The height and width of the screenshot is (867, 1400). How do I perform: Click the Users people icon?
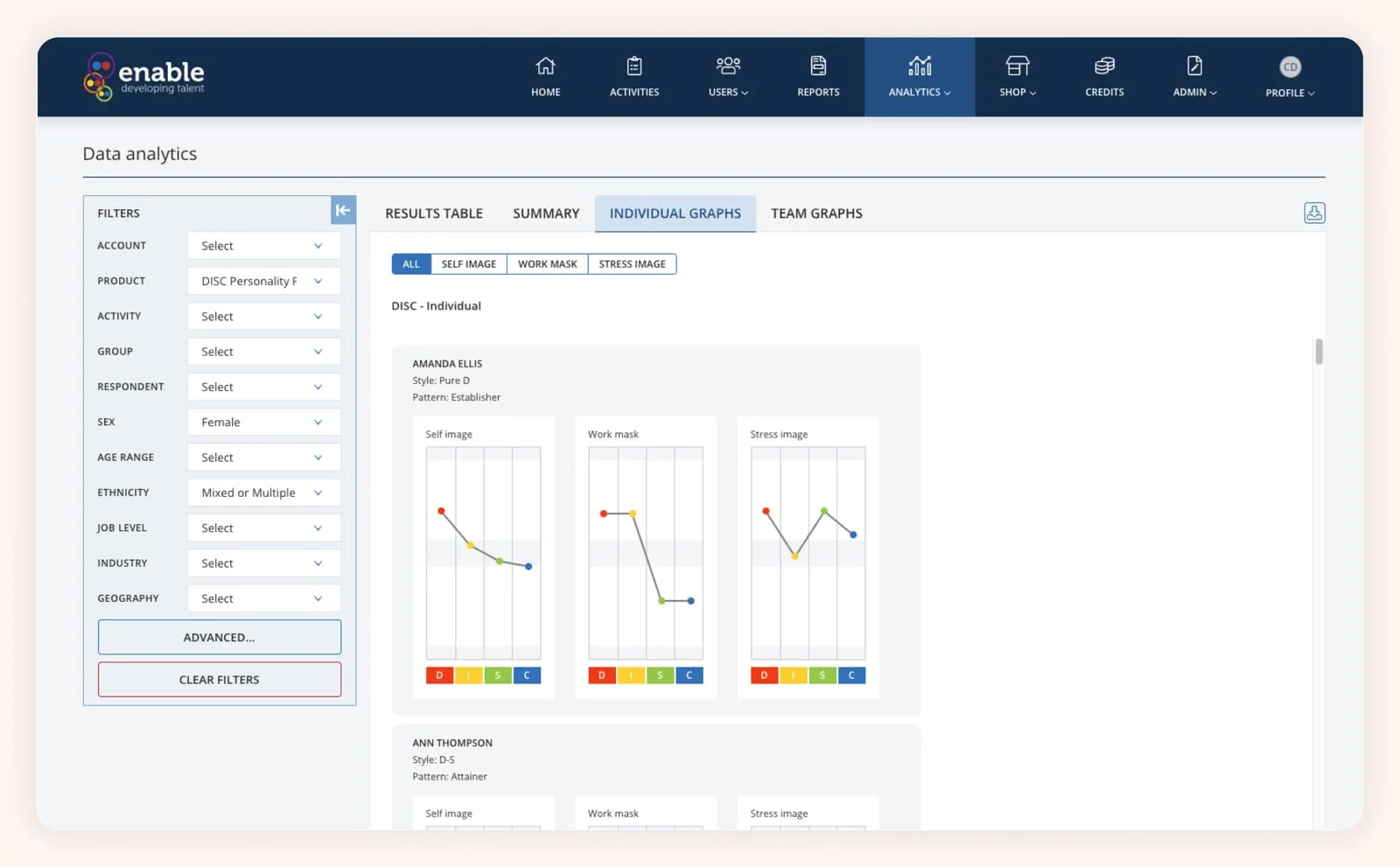tap(728, 66)
